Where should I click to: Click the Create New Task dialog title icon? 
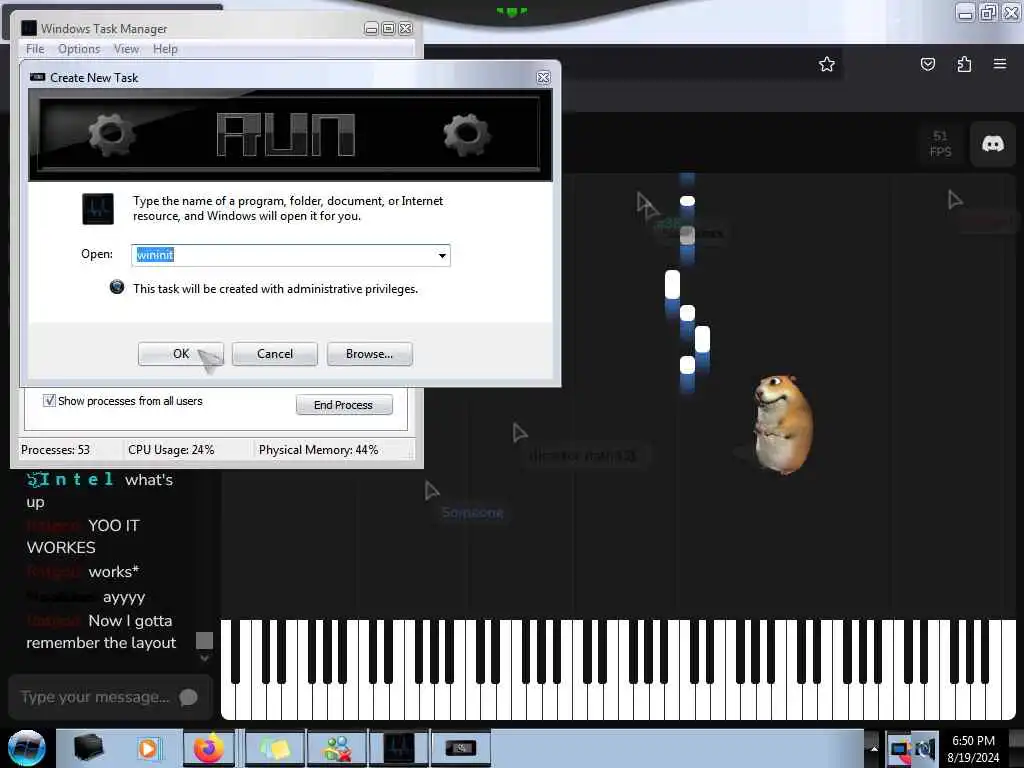(38, 77)
